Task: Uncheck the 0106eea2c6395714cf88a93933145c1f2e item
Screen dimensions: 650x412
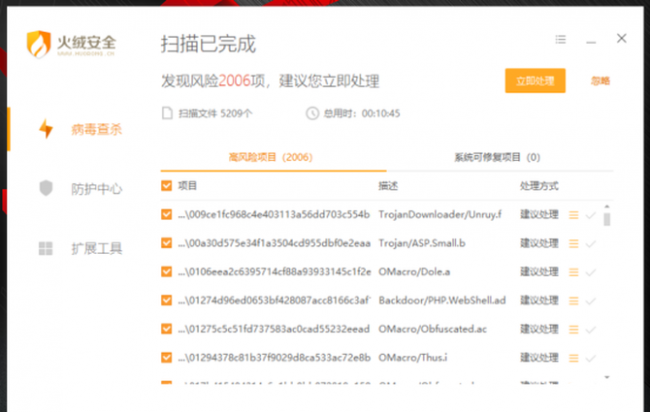Action: pos(167,271)
